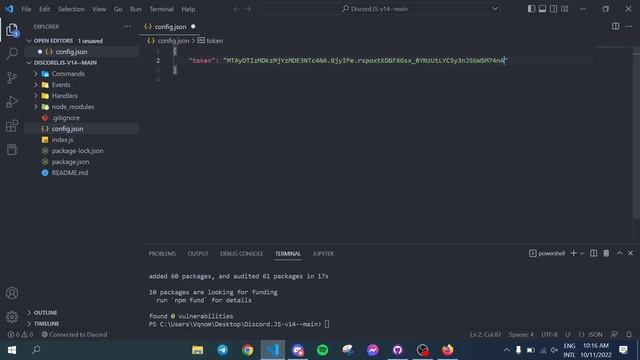This screenshot has height=360, width=640.
Task: Open Telegram from the taskbar
Action: point(222,350)
